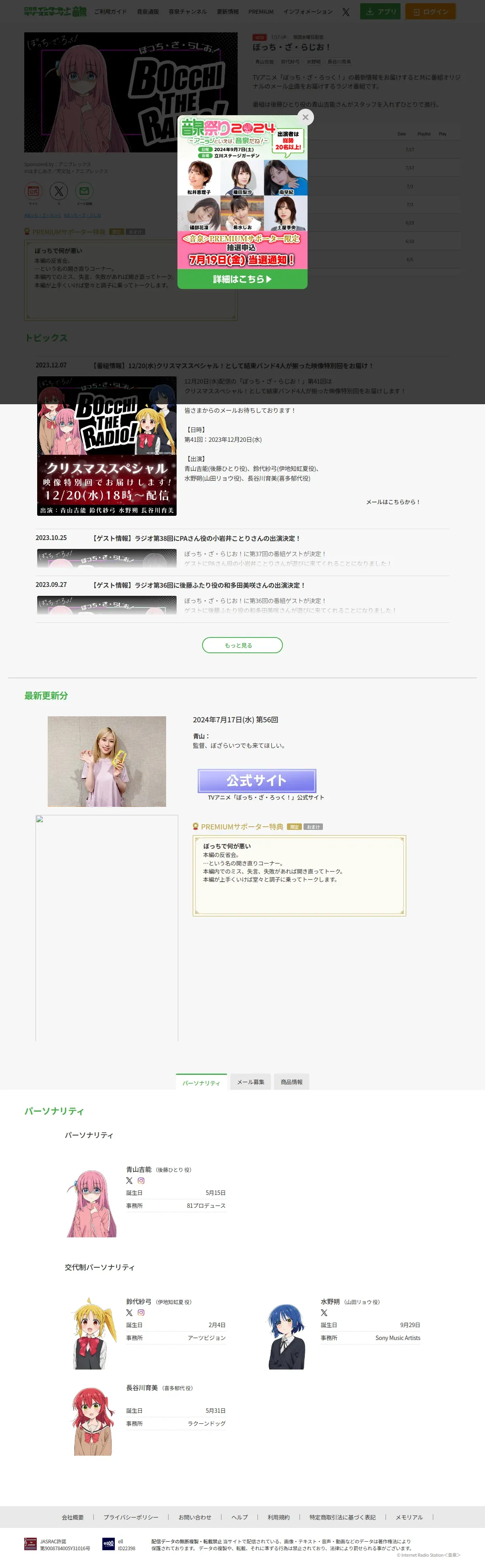Screen dimensions: 485x1568
Task: Open the ご利用ガイド menu
Action: (x=110, y=12)
